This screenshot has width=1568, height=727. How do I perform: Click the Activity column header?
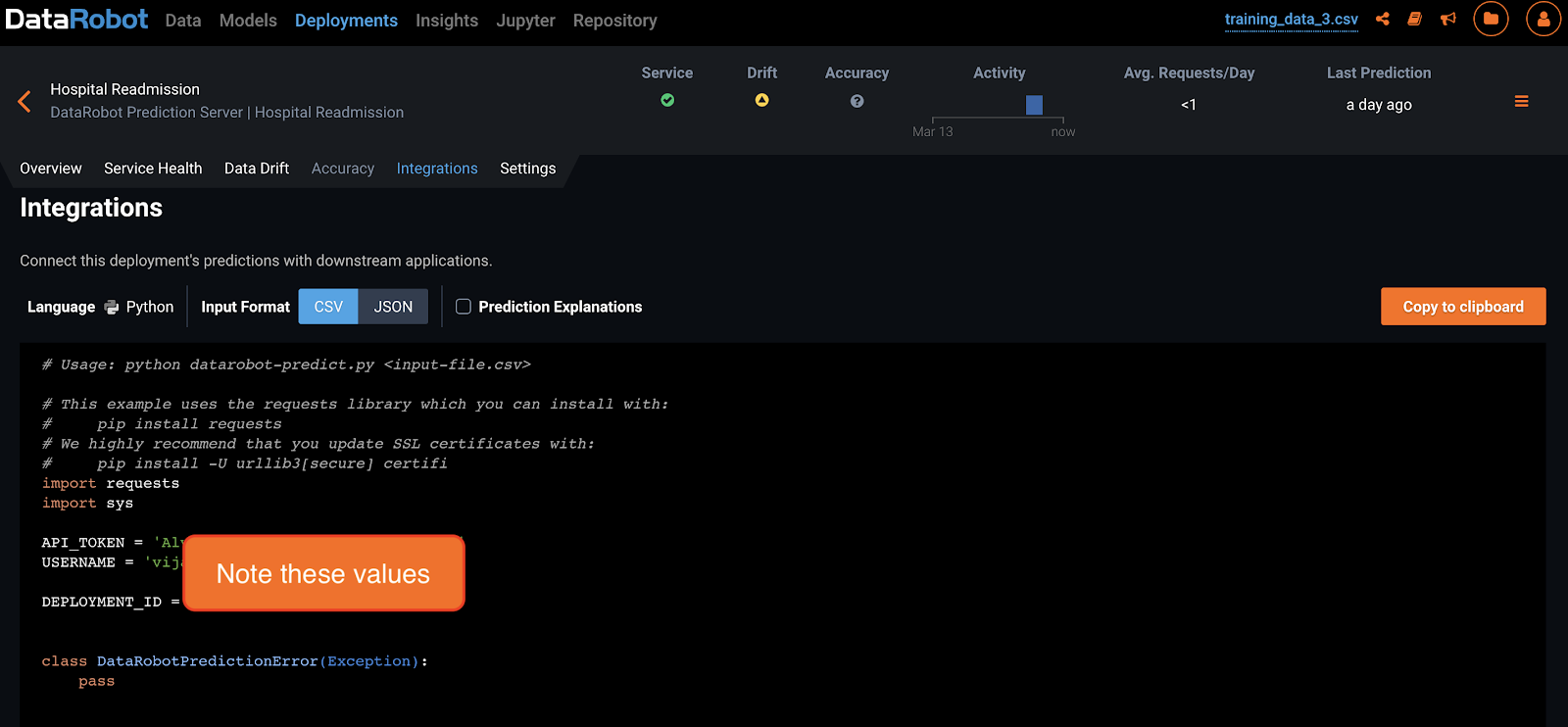coord(999,73)
